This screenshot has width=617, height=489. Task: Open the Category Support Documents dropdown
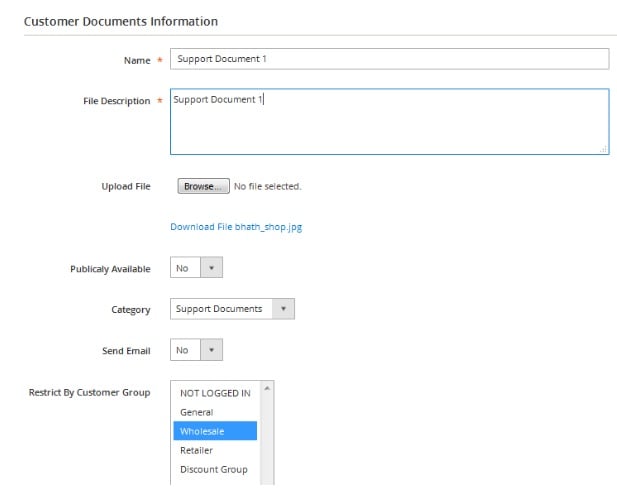point(232,309)
